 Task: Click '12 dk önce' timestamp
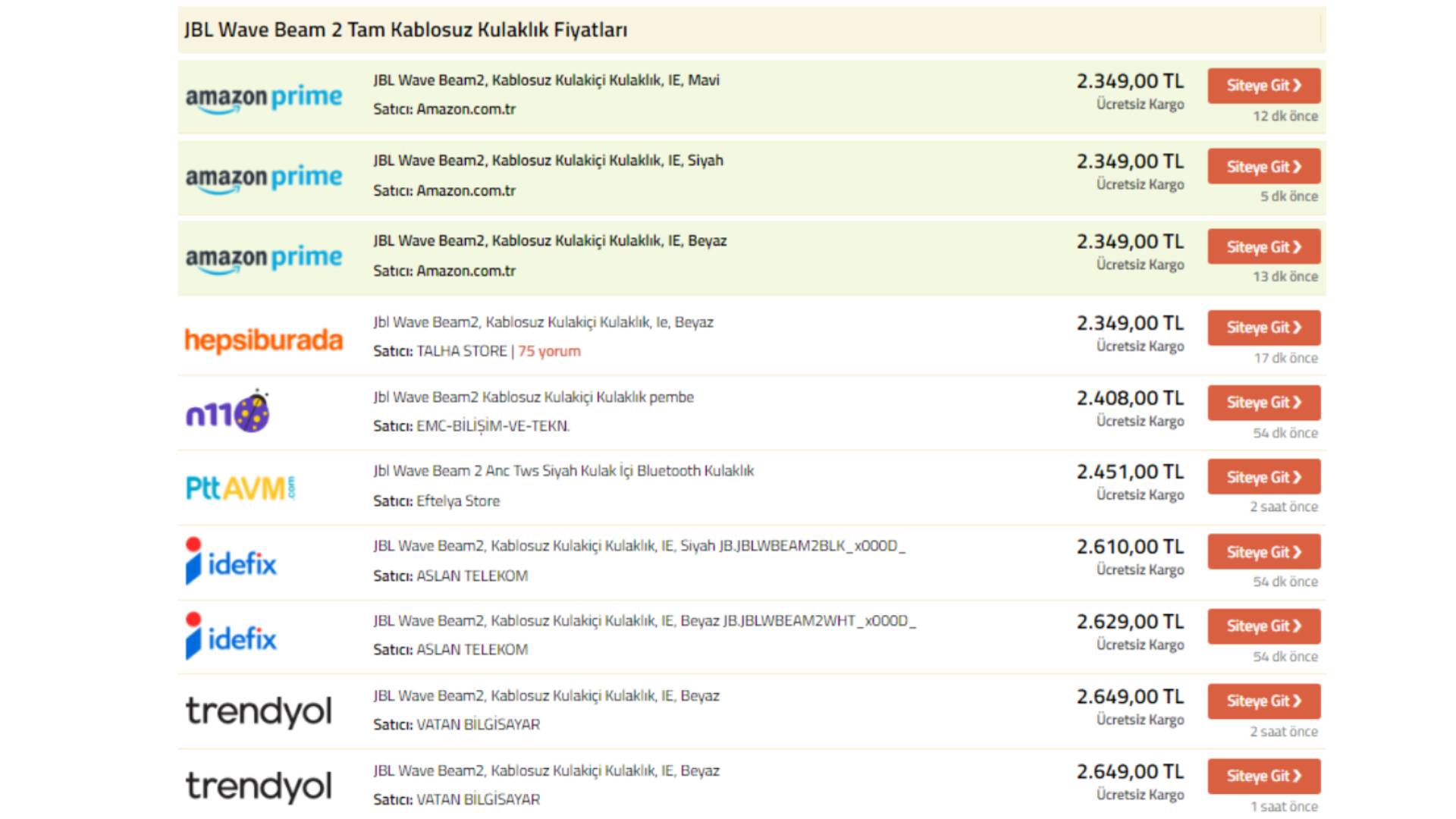[1285, 116]
